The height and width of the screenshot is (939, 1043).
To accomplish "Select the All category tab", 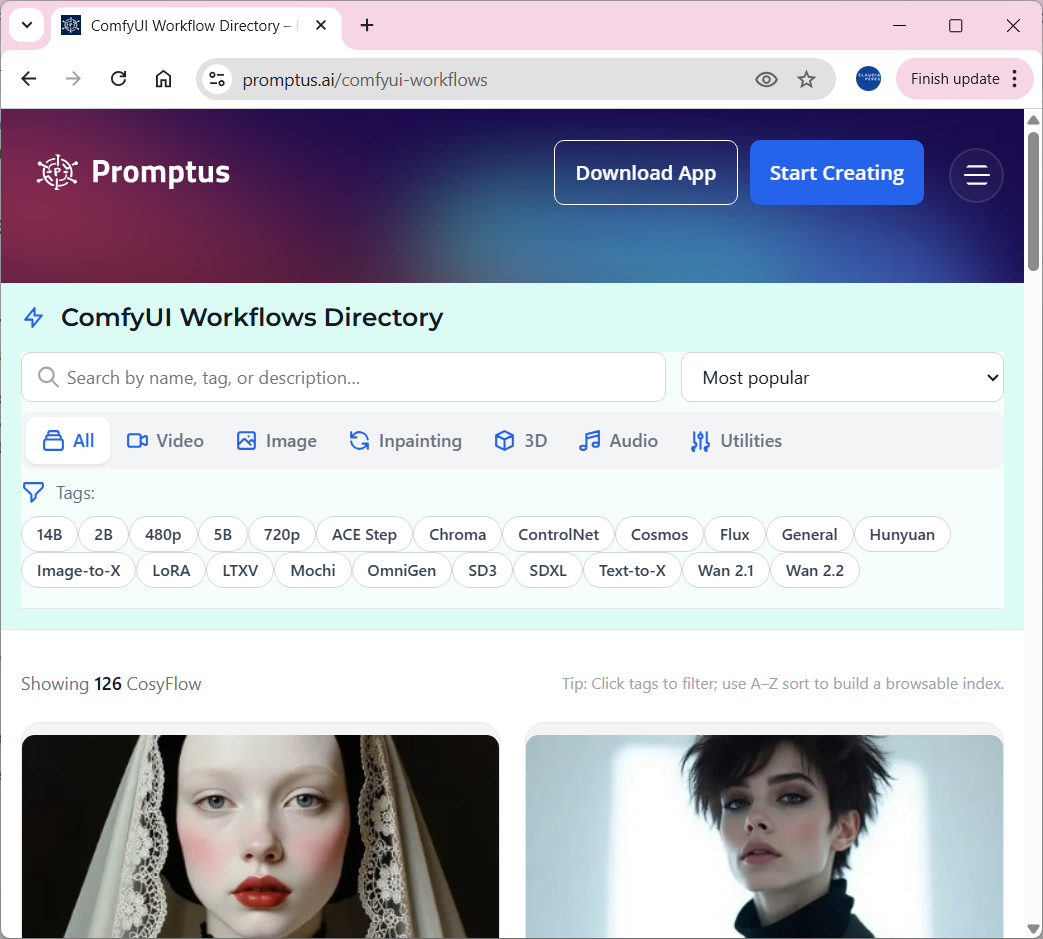I will (68, 440).
